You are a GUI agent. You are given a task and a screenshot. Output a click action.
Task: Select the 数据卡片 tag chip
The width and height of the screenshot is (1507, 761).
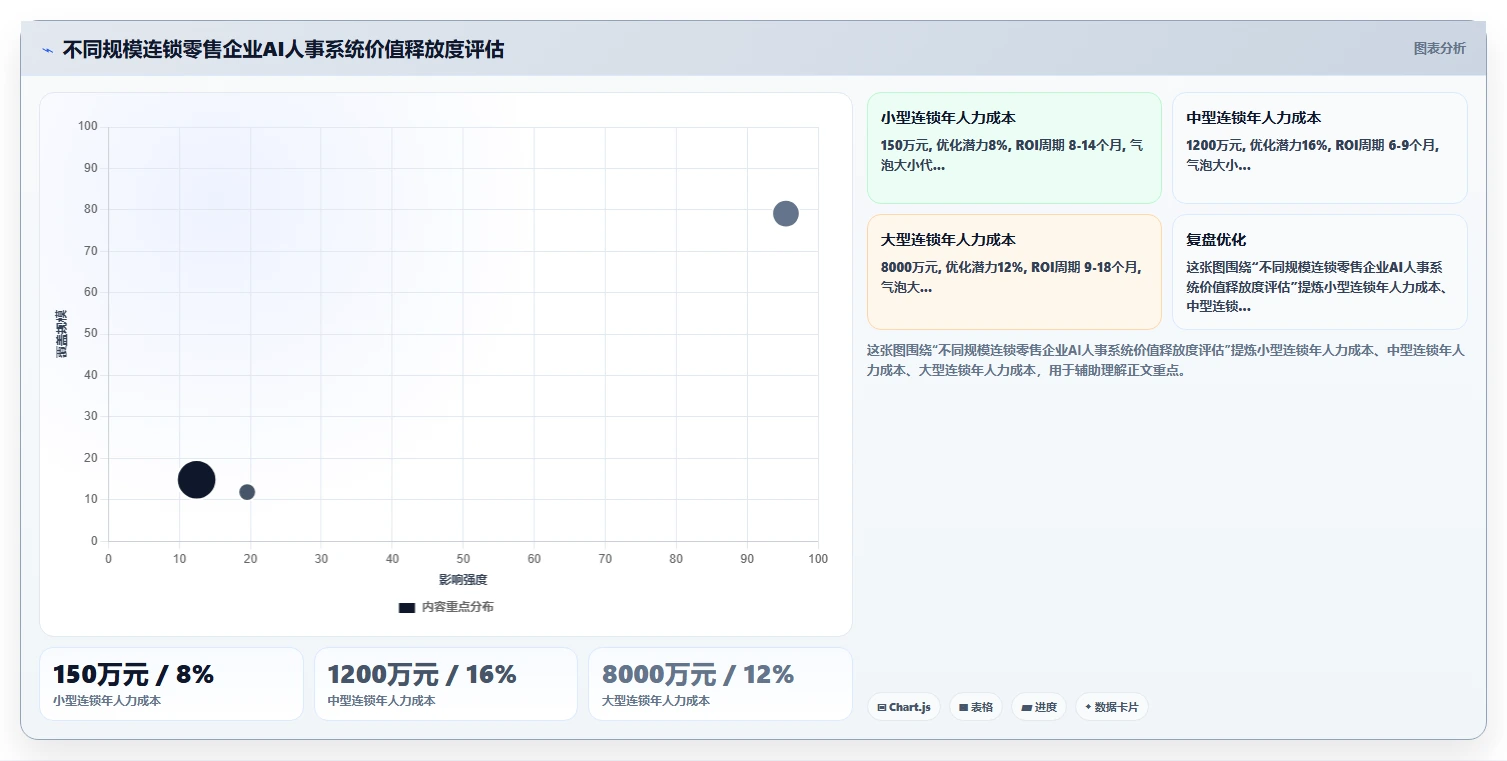pos(1111,707)
